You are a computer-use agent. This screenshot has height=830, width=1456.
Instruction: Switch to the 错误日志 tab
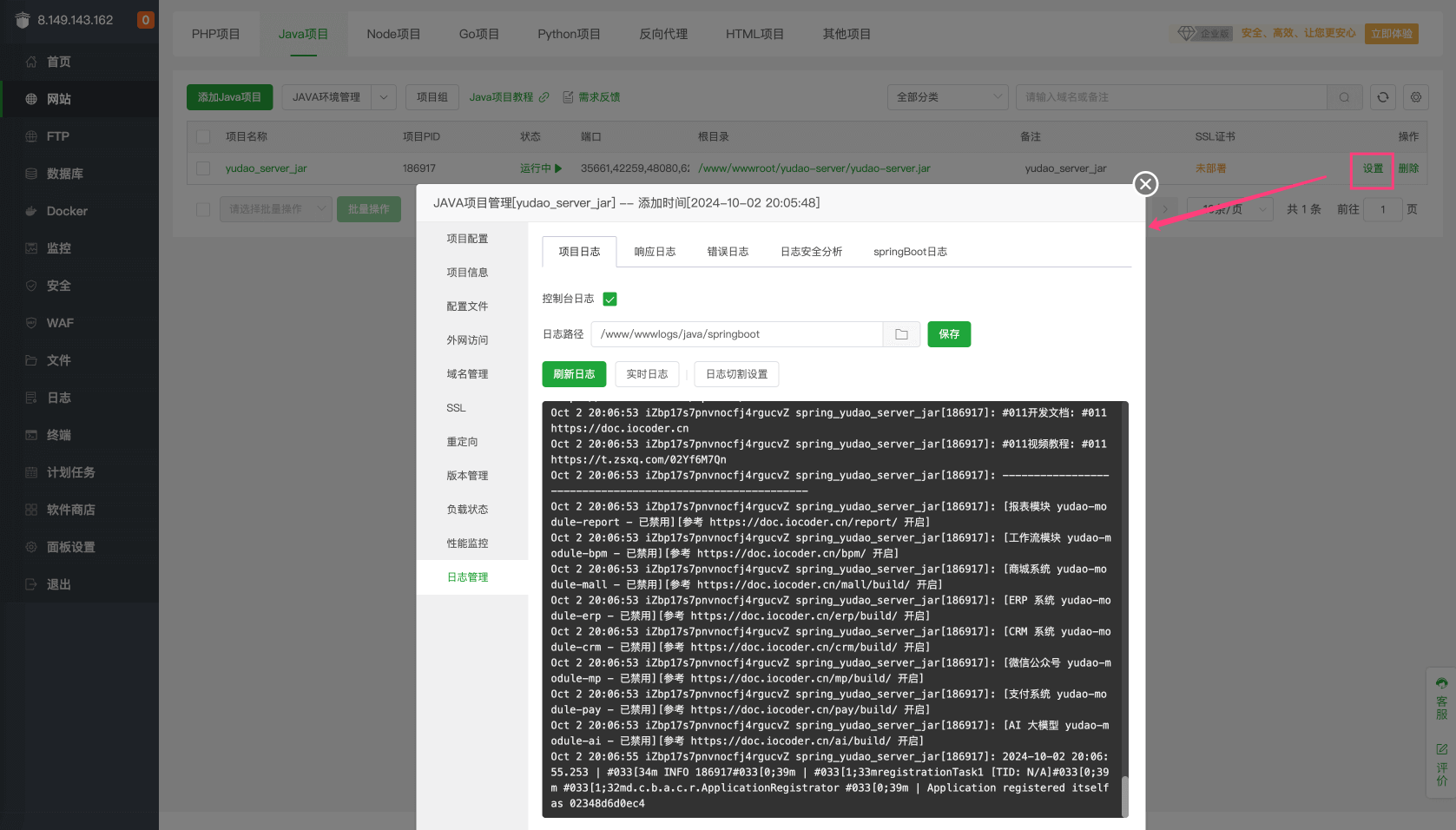[x=727, y=252]
